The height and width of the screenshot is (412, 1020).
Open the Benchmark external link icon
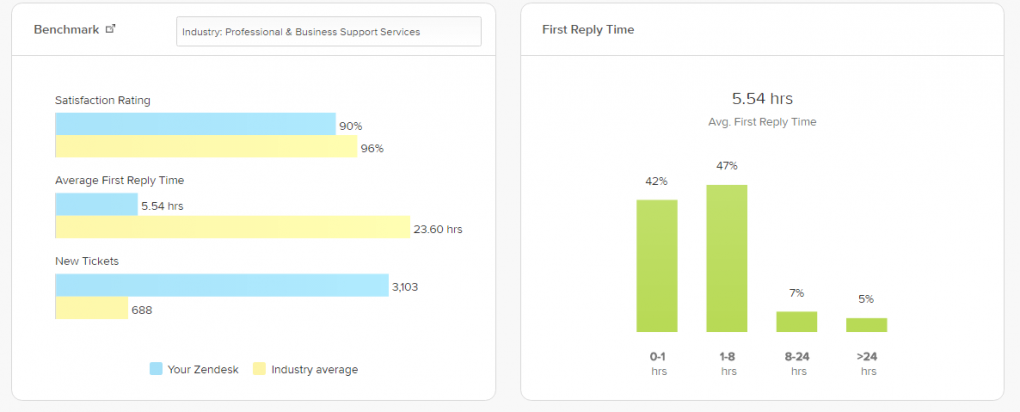tap(111, 29)
